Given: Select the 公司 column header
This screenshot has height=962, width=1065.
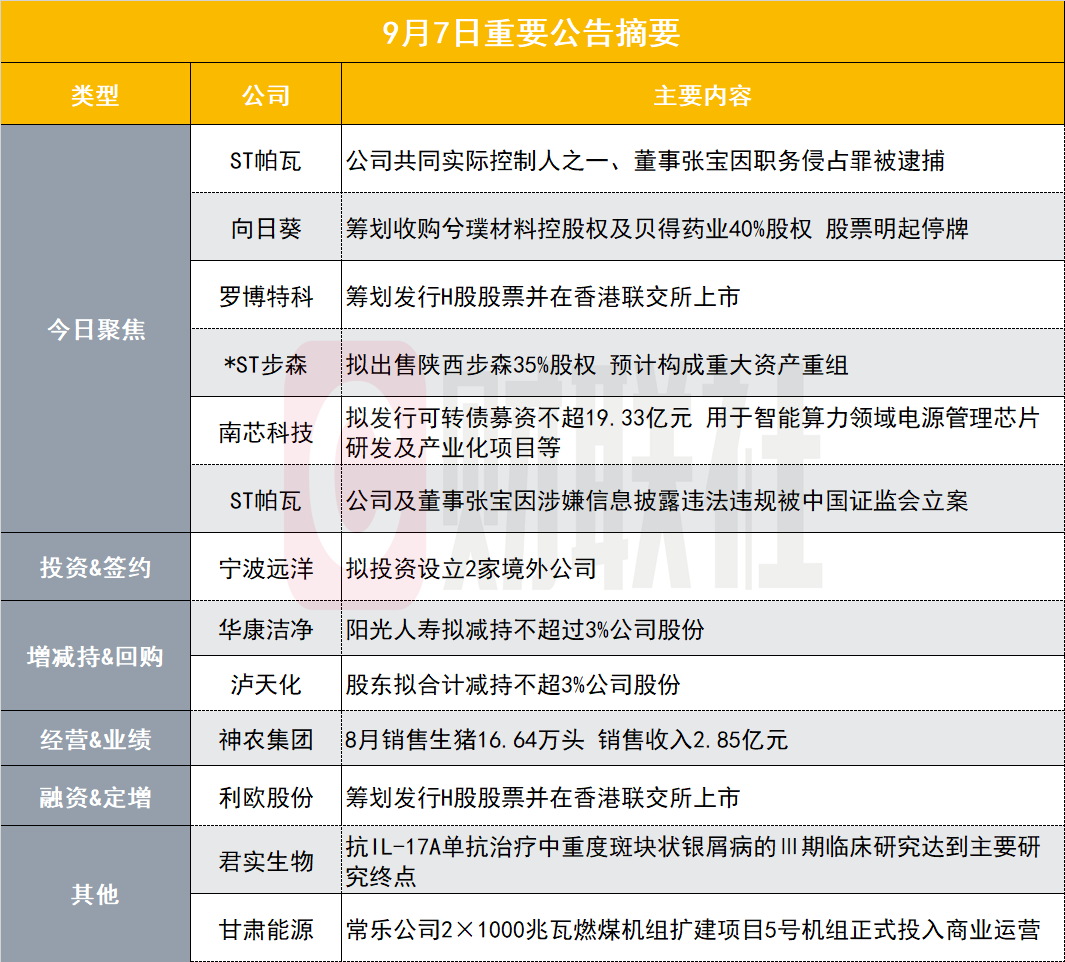Looking at the screenshot, I should pos(266,95).
